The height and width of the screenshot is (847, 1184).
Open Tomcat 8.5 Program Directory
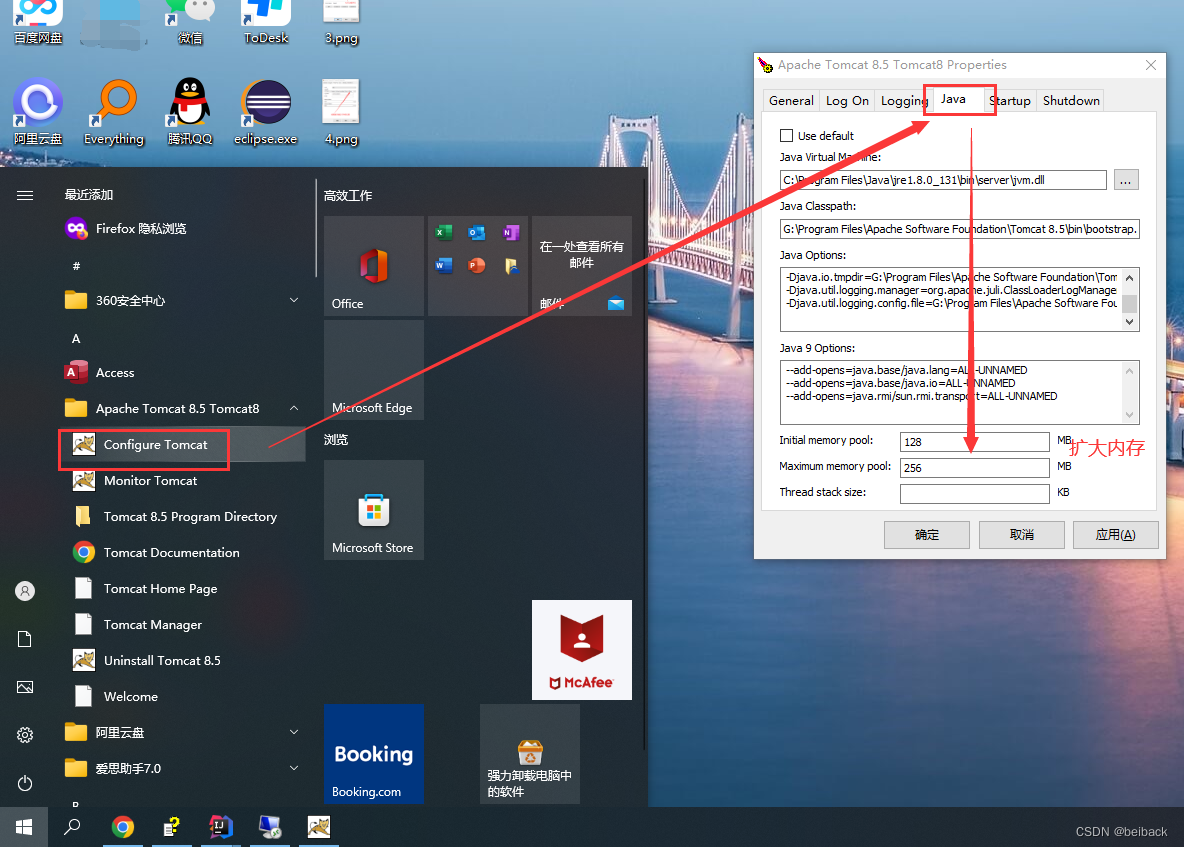182,517
